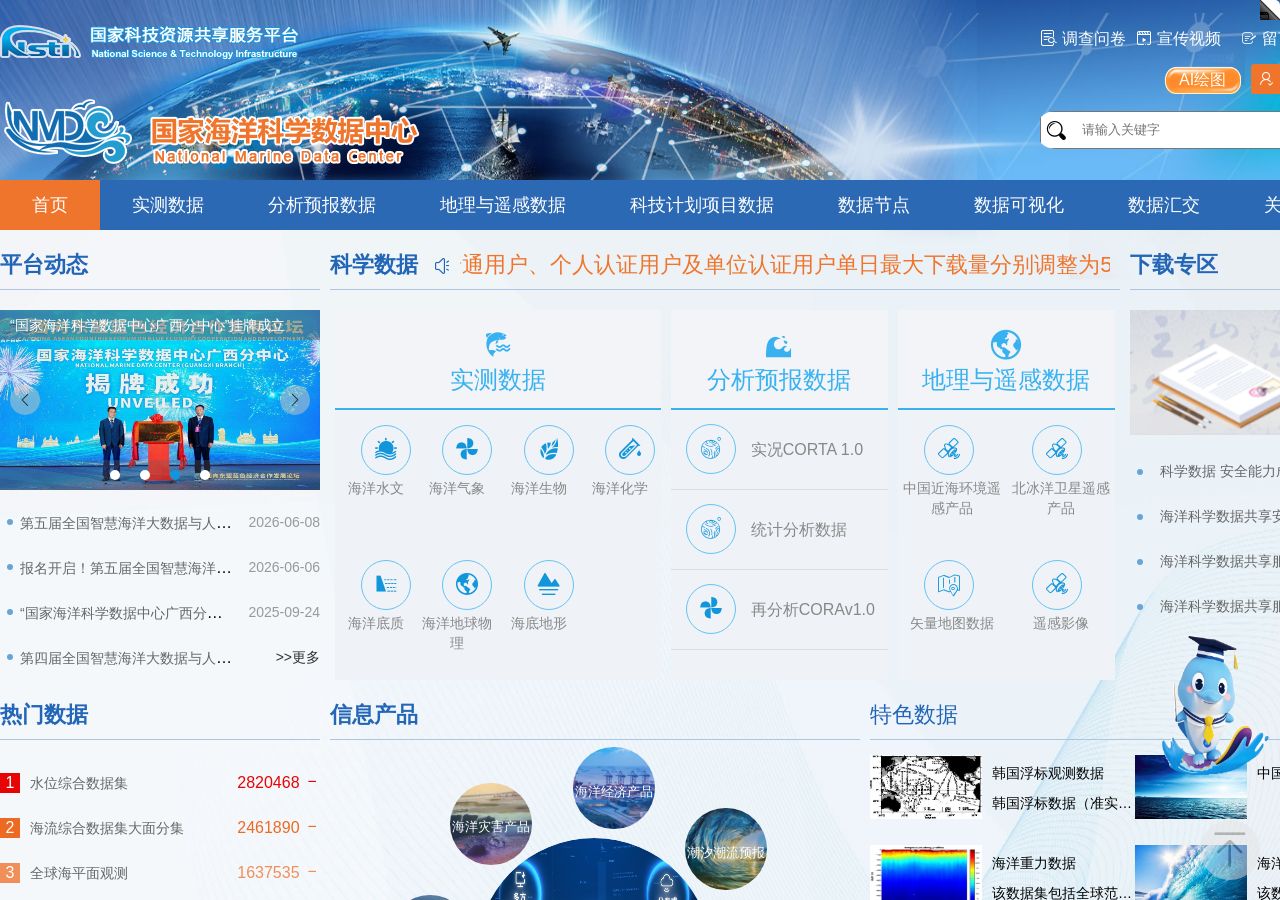
Task: Open the 海洋气象 data icon
Action: coord(467,450)
